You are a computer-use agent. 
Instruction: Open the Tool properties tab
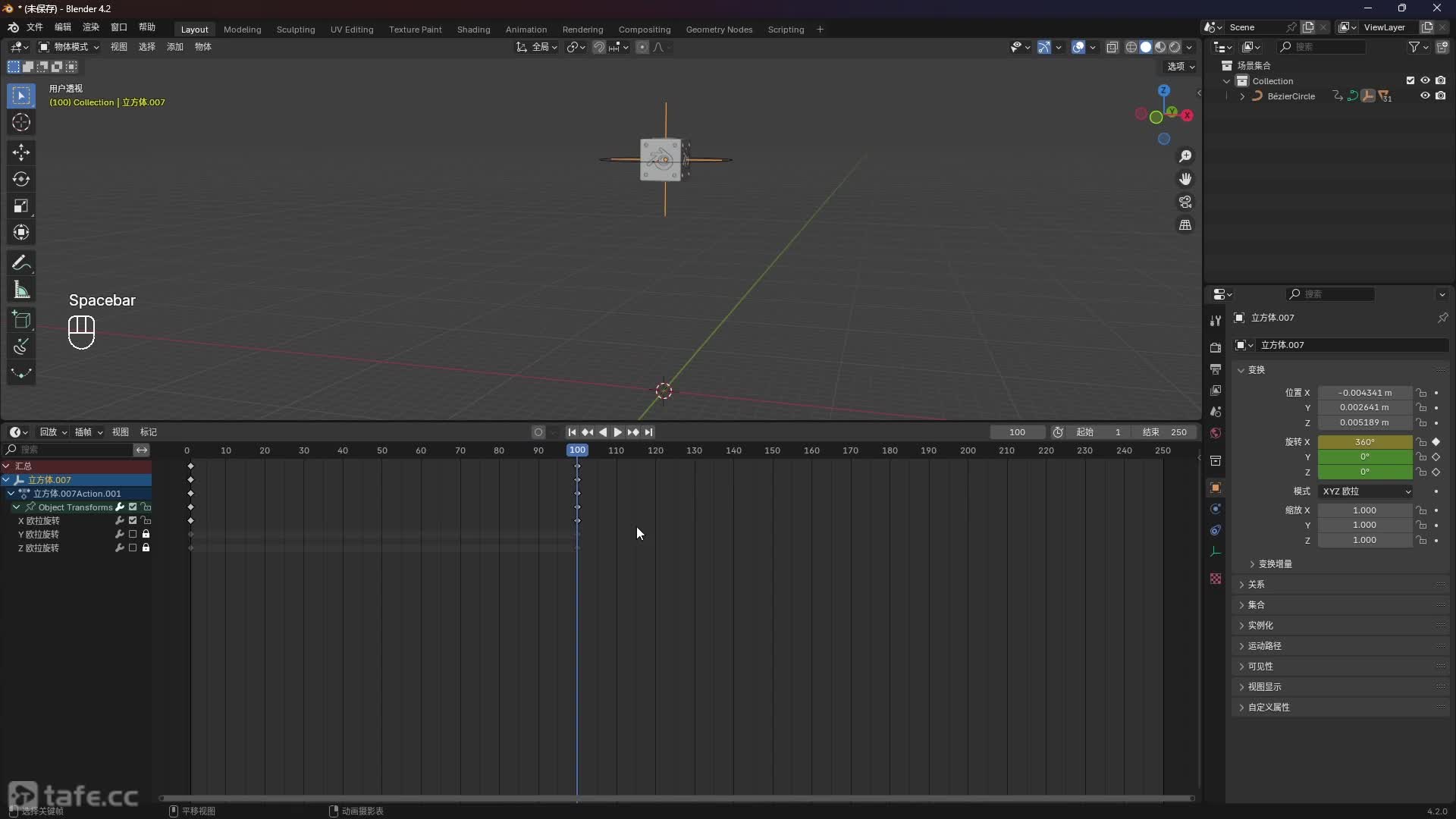click(1216, 321)
